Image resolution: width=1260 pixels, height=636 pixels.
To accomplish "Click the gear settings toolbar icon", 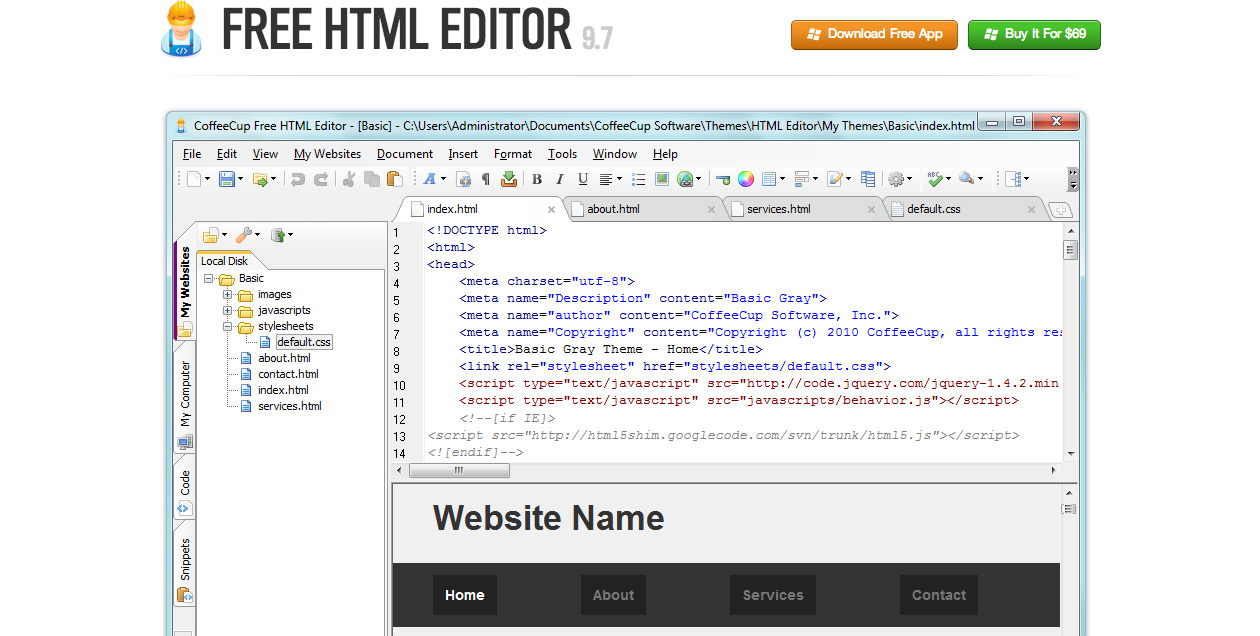I will 896,179.
